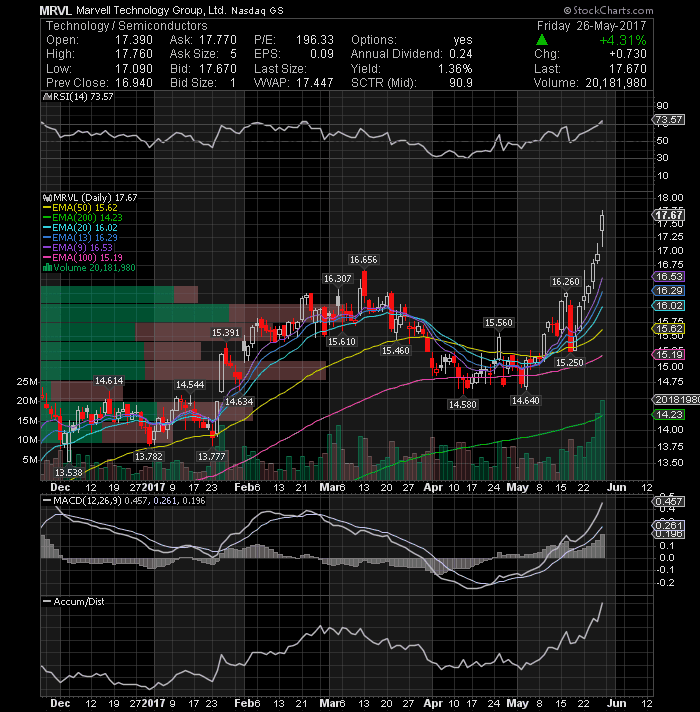Click the VWAP value 17.447
This screenshot has width=700, height=712.
coord(315,83)
